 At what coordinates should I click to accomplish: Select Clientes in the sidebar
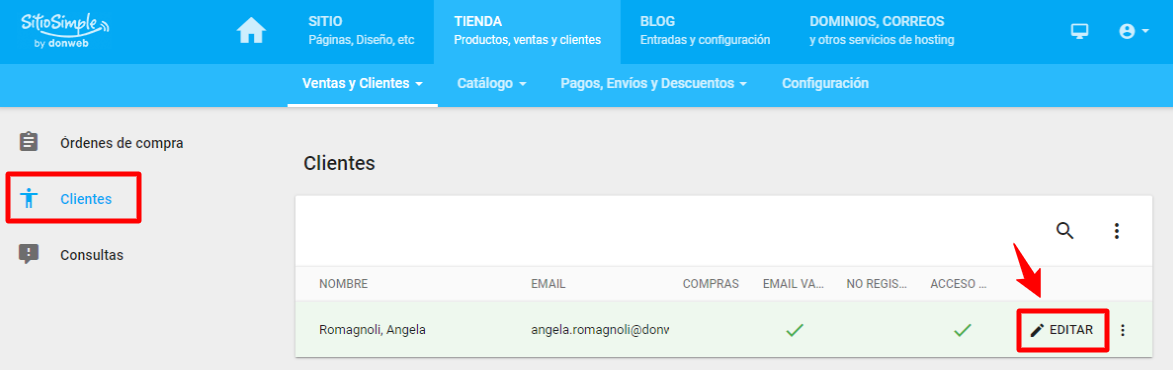coord(86,199)
